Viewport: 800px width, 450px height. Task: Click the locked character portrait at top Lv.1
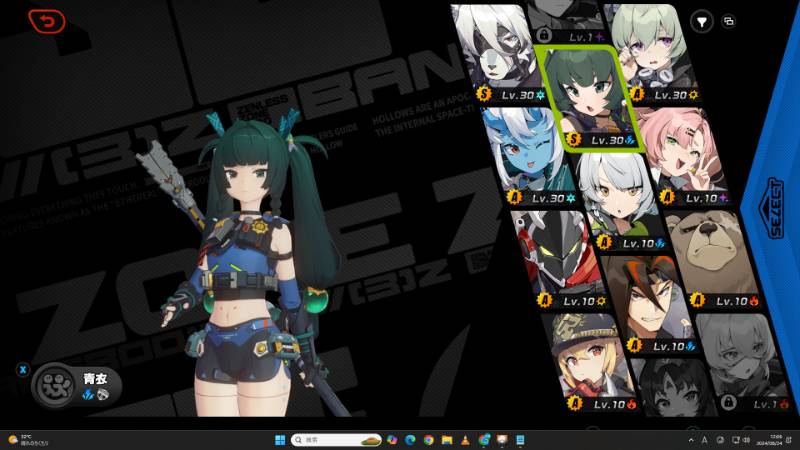(566, 23)
